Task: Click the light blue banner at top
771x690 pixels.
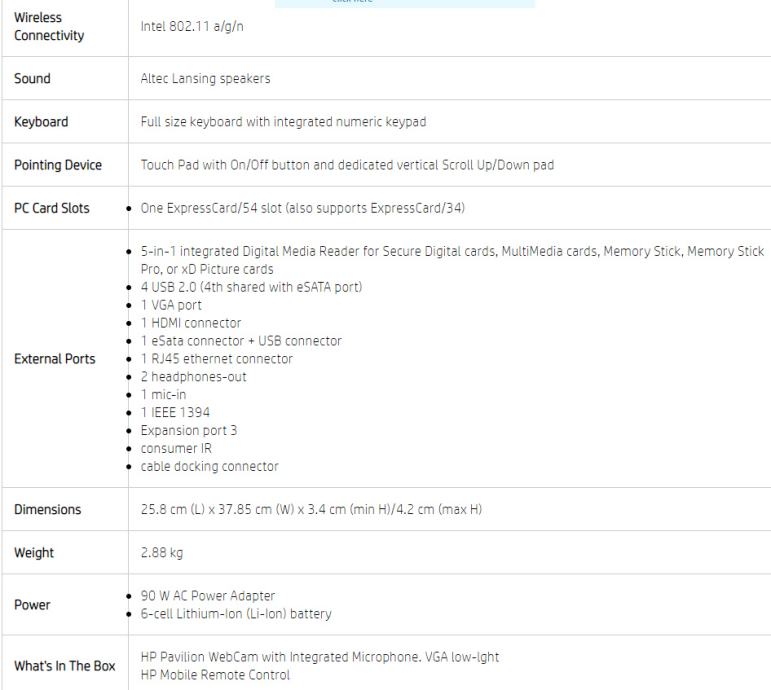Action: [x=404, y=3]
